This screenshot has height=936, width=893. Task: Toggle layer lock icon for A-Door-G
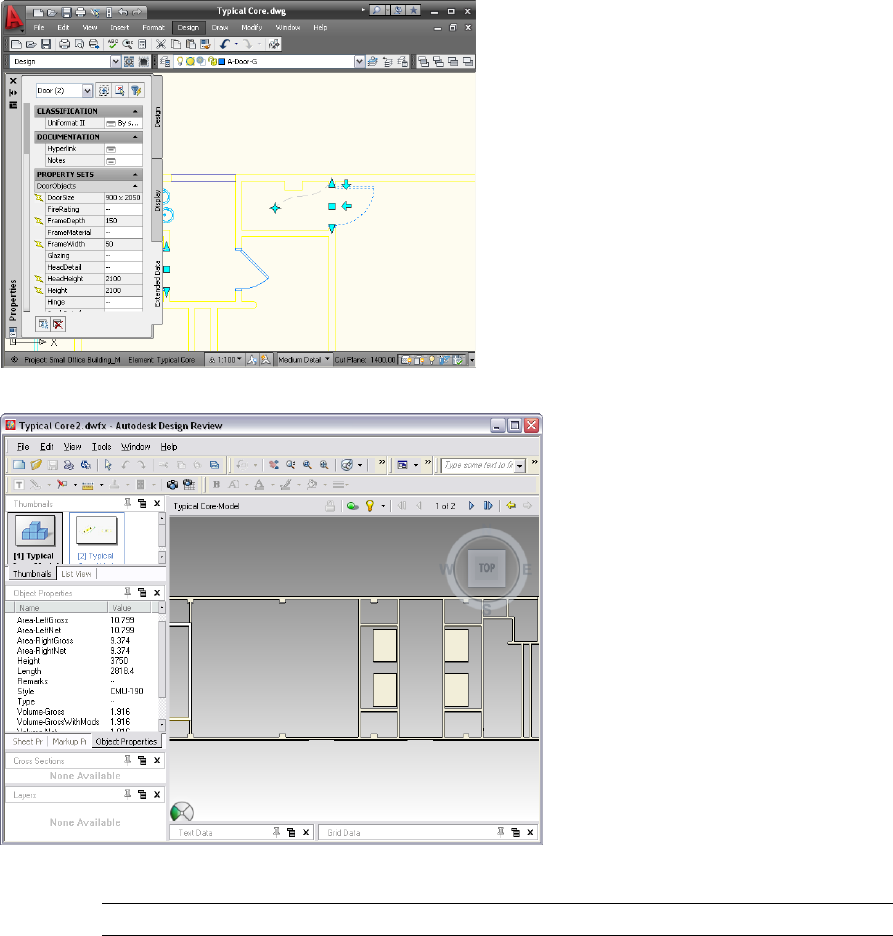click(x=211, y=61)
